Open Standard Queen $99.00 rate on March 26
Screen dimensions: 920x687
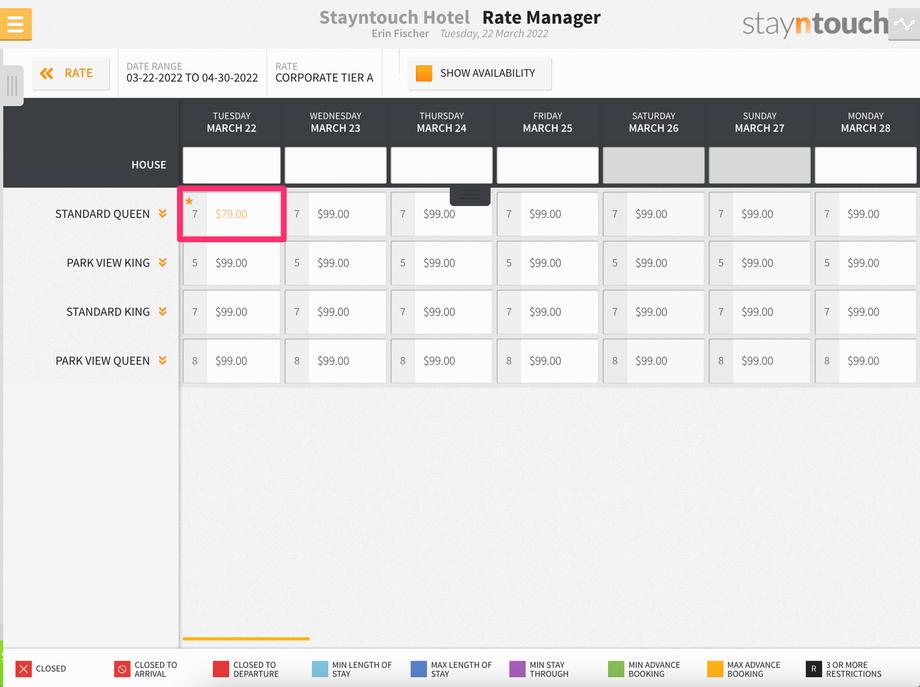[654, 214]
